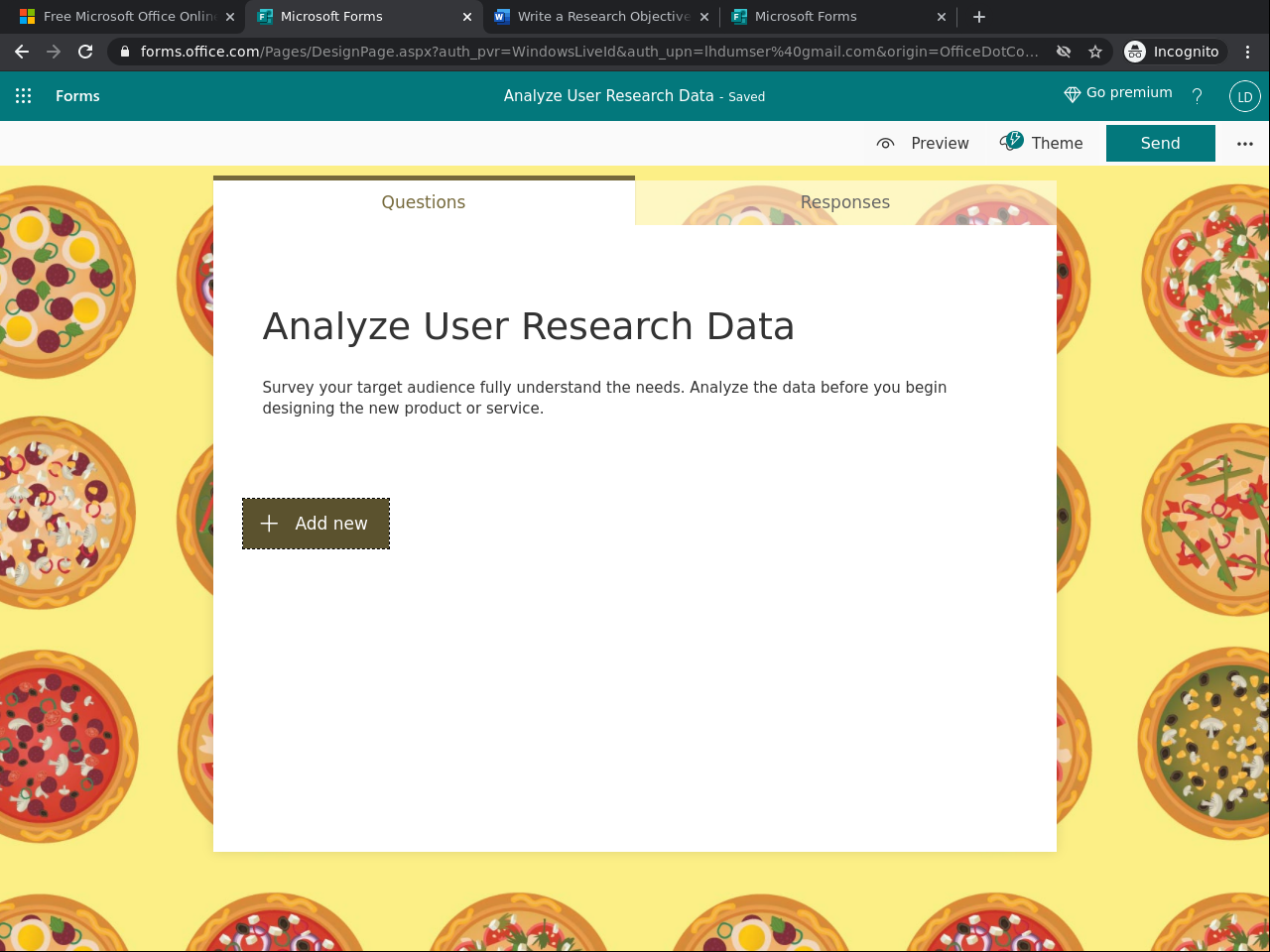Open Chrome's three-dot menu
The image size is (1270, 952).
click(1248, 52)
